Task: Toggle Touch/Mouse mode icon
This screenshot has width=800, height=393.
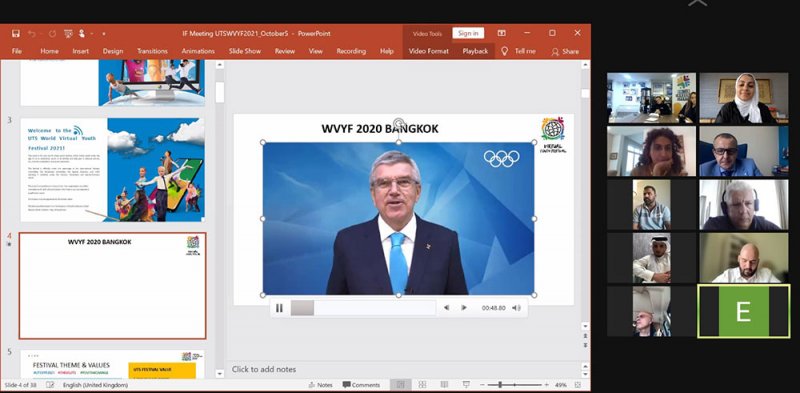Action: (x=82, y=34)
